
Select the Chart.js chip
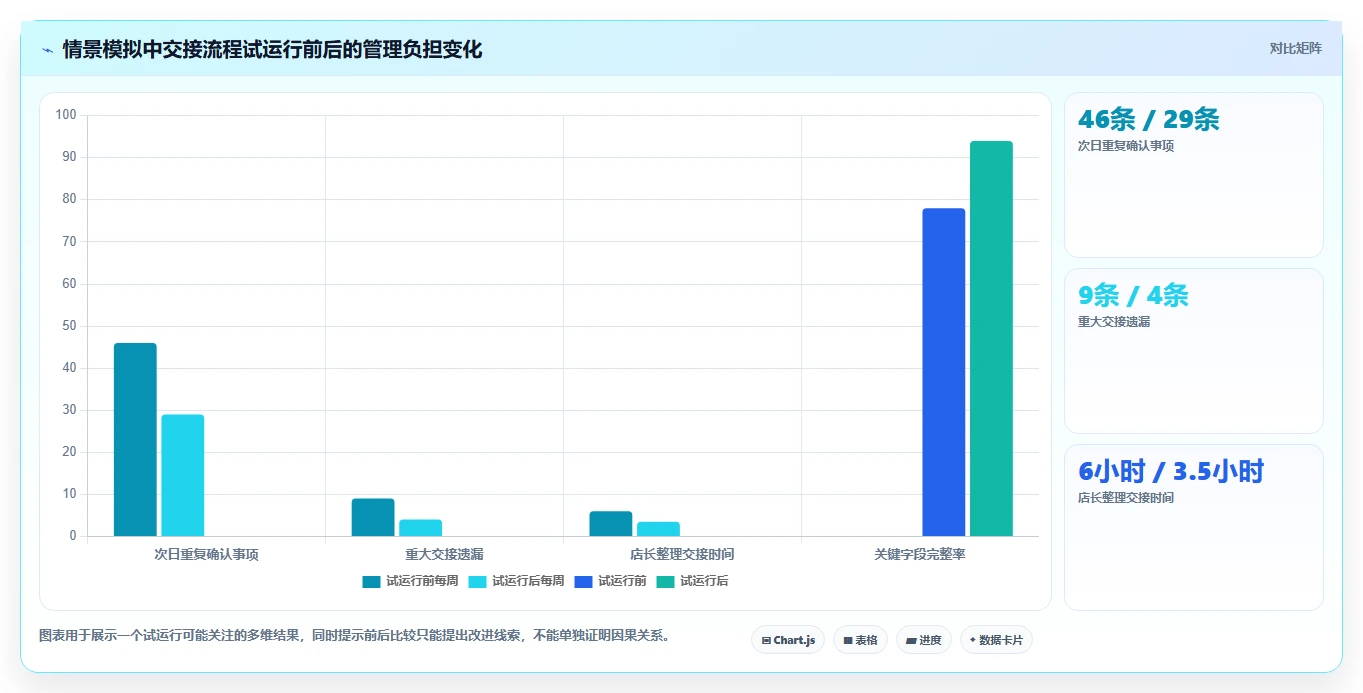pos(788,640)
